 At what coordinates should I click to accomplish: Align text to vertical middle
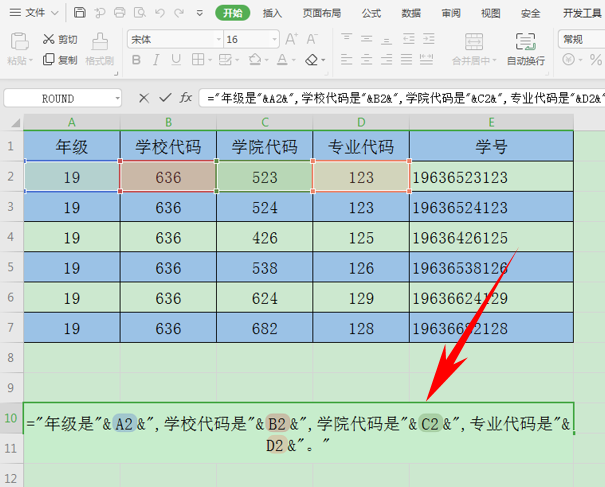click(367, 39)
